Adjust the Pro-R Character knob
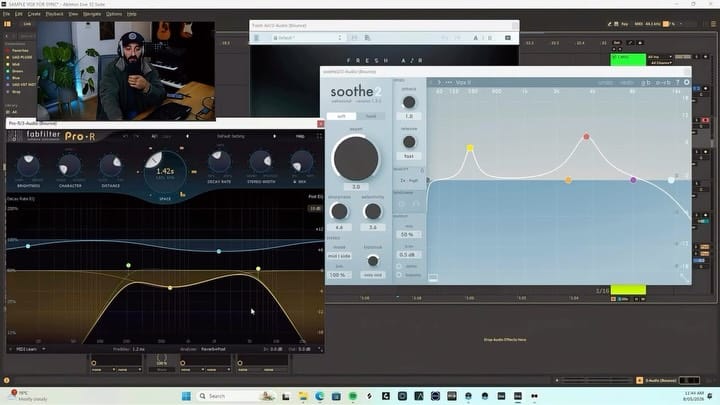Viewport: 720px width, 405px height. pos(70,166)
